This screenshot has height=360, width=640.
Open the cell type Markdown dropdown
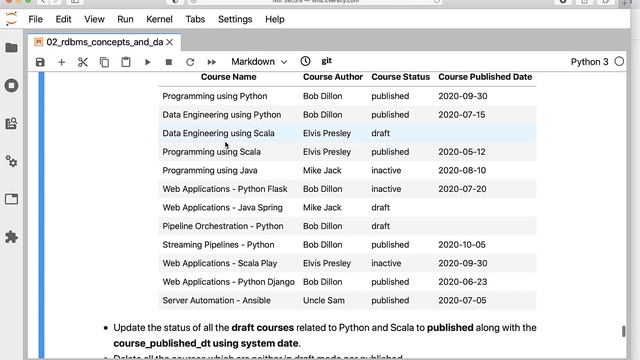coord(259,62)
